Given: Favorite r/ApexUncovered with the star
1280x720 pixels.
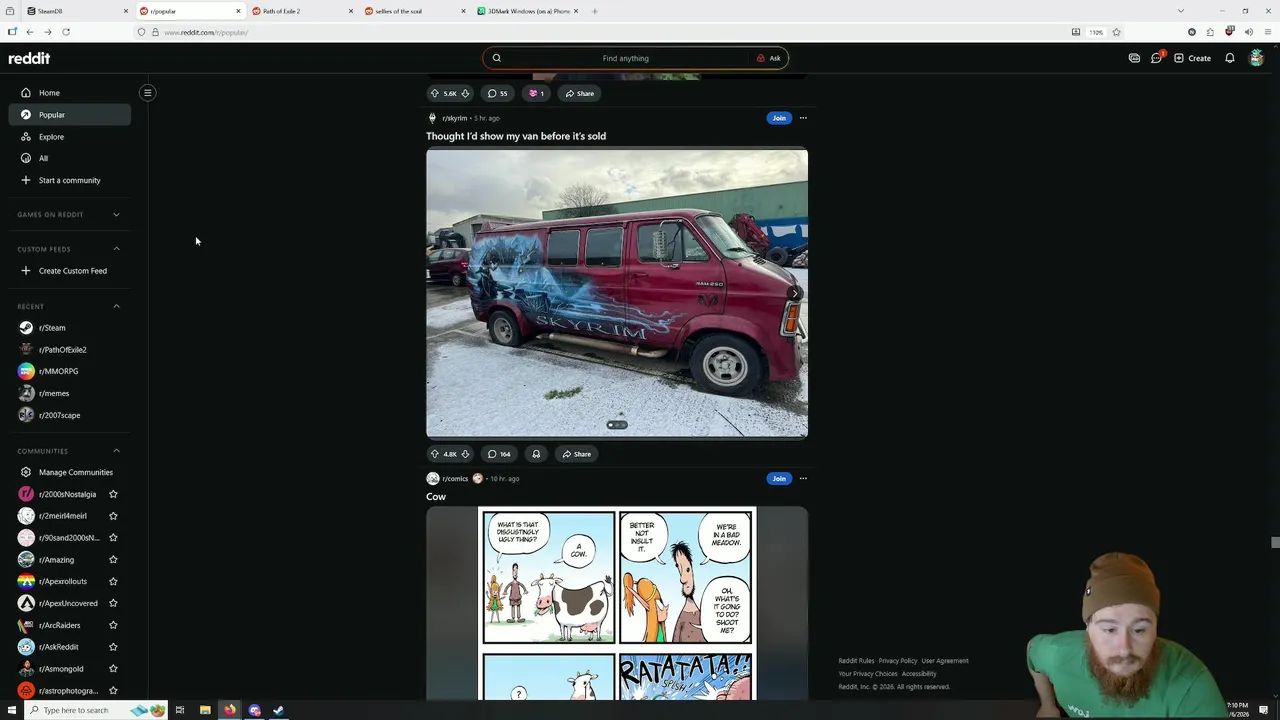Looking at the screenshot, I should tap(113, 603).
